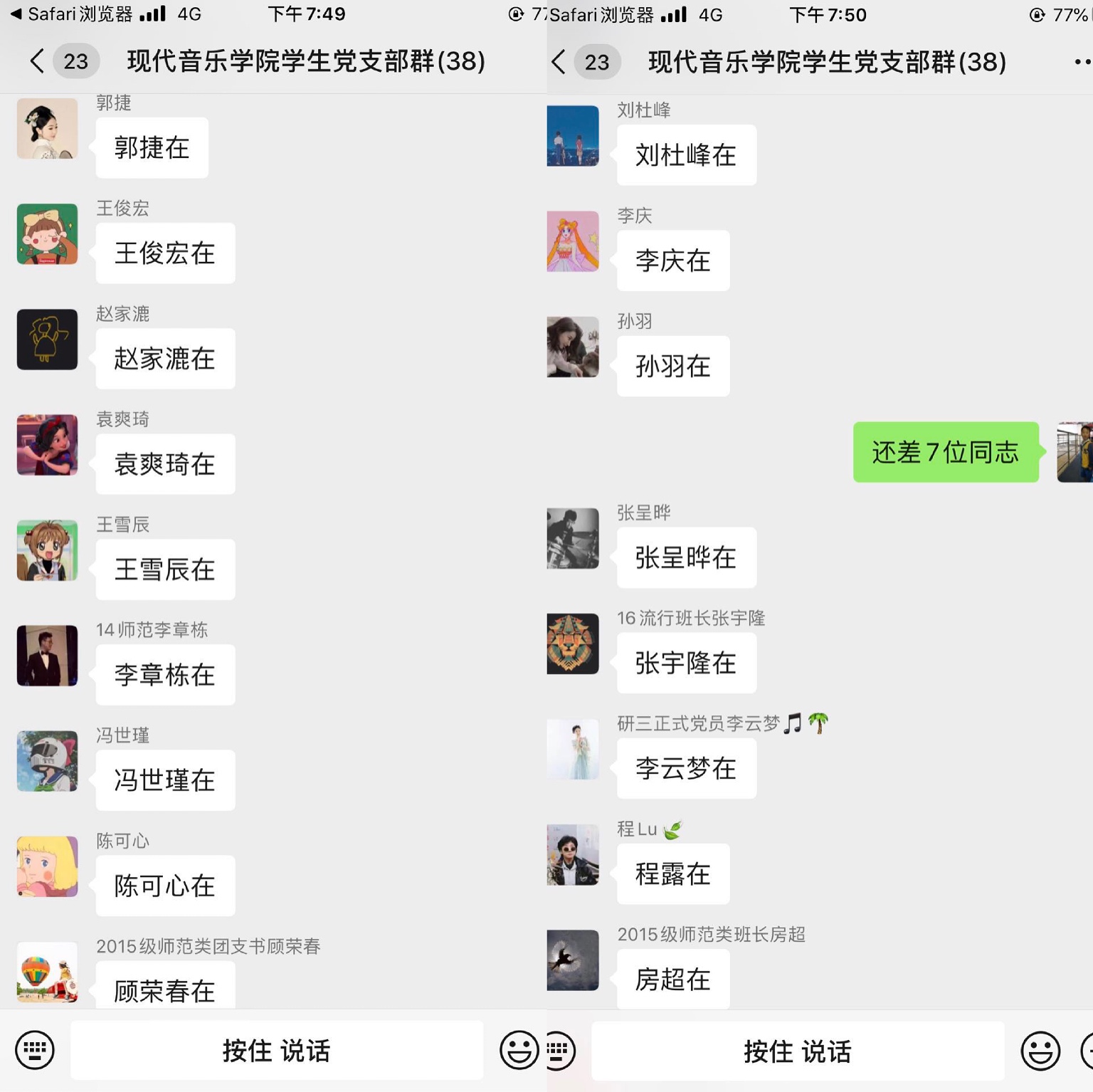
Task: Open keyboard input icon in left chat
Action: coord(34,1049)
